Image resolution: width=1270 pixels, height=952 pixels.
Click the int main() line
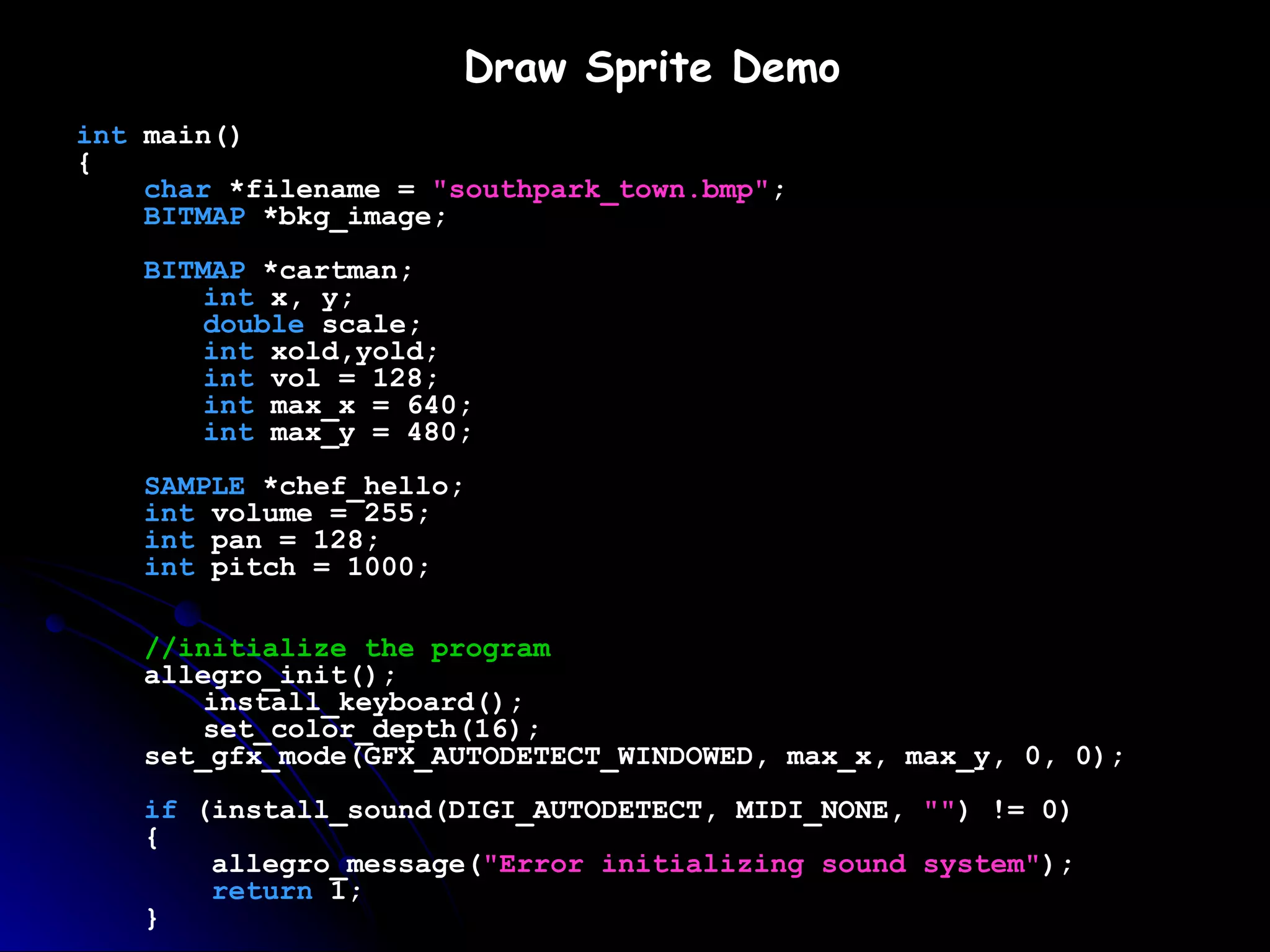coord(159,136)
